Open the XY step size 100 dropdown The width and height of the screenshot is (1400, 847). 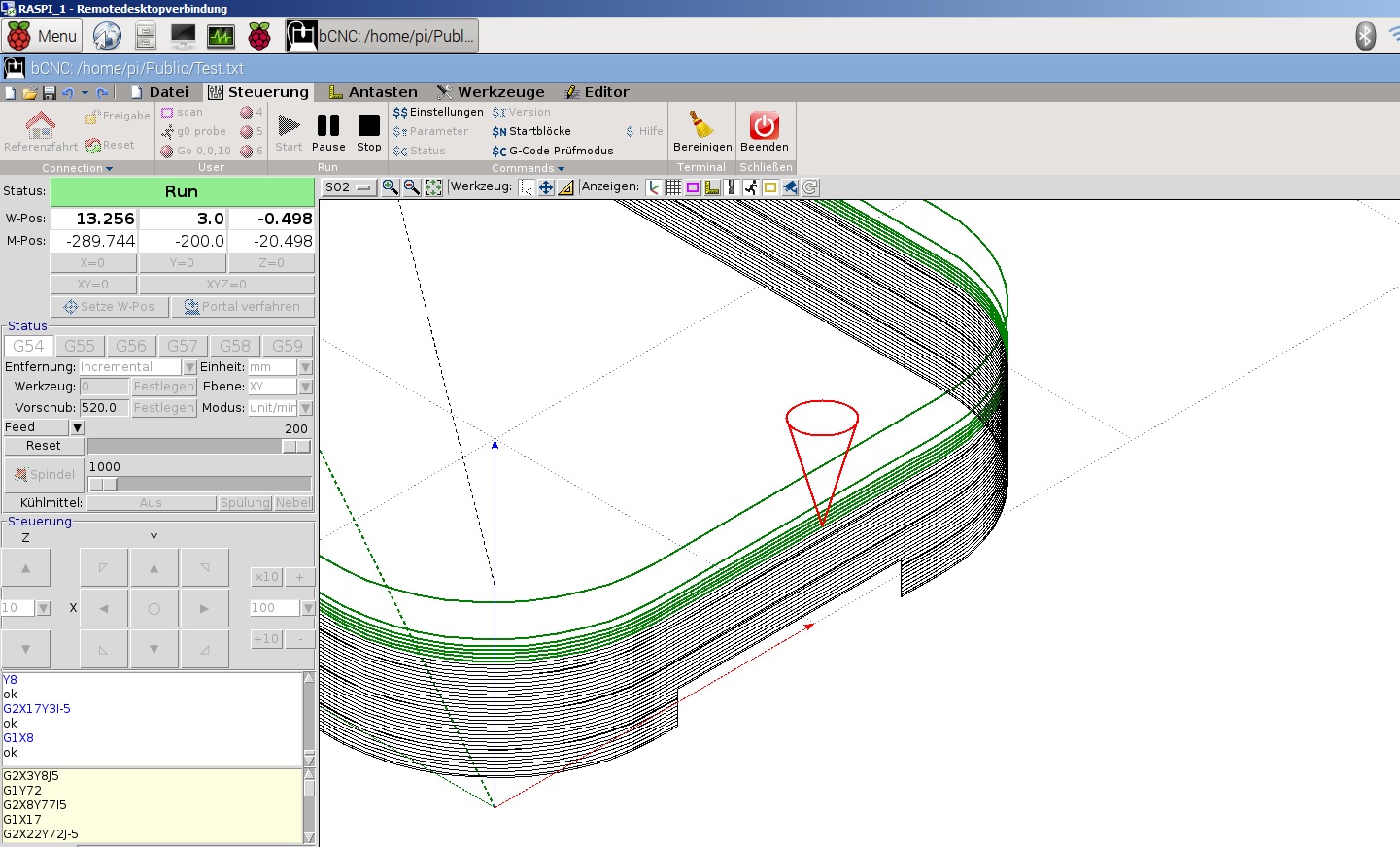(x=308, y=608)
